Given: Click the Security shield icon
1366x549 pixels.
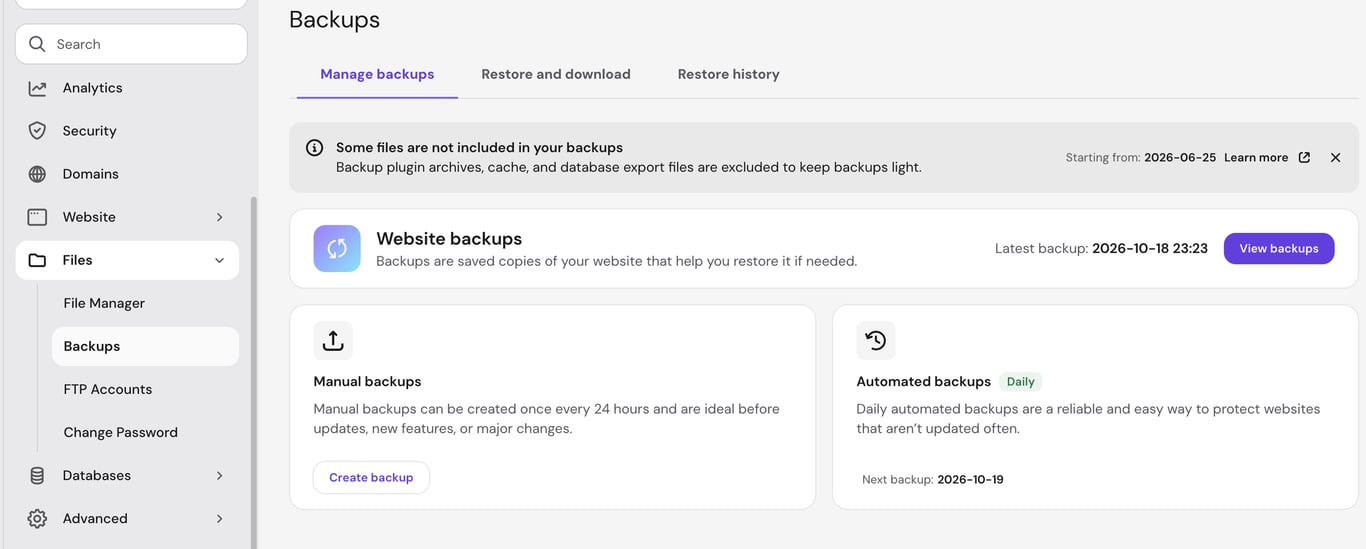Looking at the screenshot, I should (37, 131).
